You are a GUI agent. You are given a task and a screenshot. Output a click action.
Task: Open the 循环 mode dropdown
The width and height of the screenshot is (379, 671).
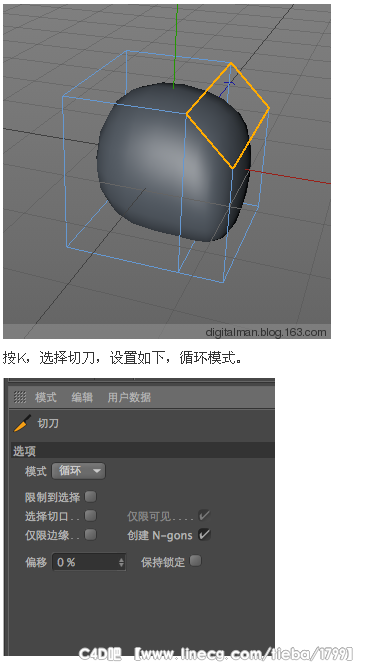79,471
